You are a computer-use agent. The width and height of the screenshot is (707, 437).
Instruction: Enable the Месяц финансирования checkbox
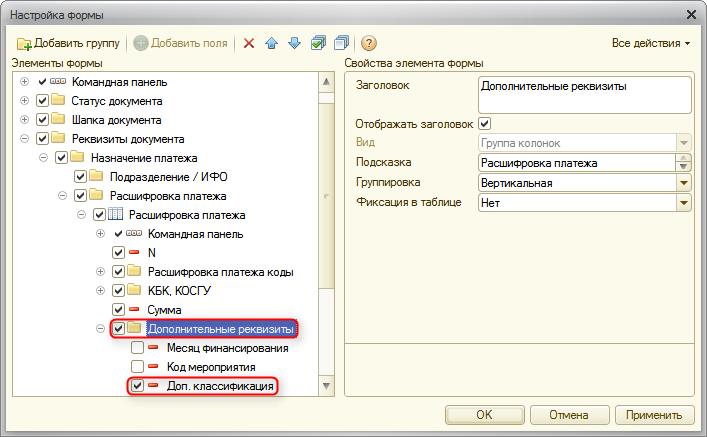(x=138, y=347)
